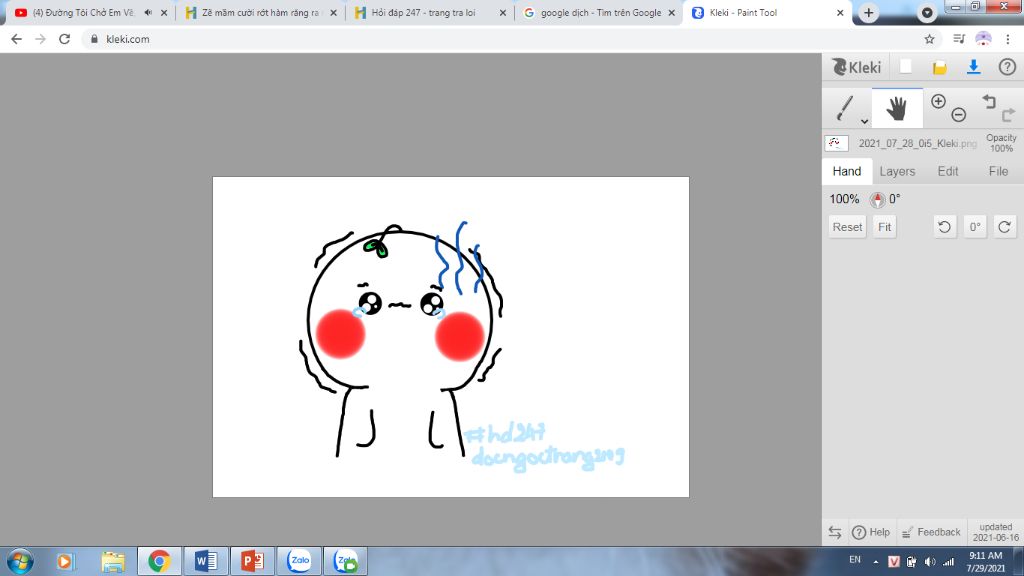The height and width of the screenshot is (576, 1024).
Task: Open the first Zalo taskbar icon
Action: [x=299, y=561]
